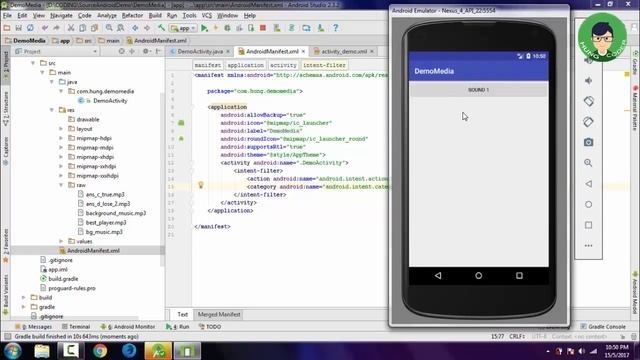Viewport: 640px width, 360px height.
Task: Click the Open folder toolbar icon
Action: point(7,28)
